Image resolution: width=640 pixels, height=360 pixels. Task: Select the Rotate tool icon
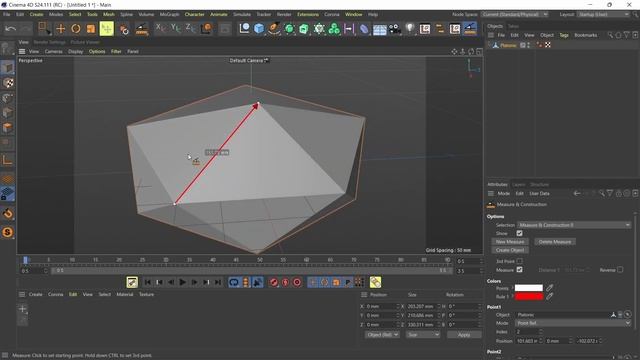(x=76, y=29)
